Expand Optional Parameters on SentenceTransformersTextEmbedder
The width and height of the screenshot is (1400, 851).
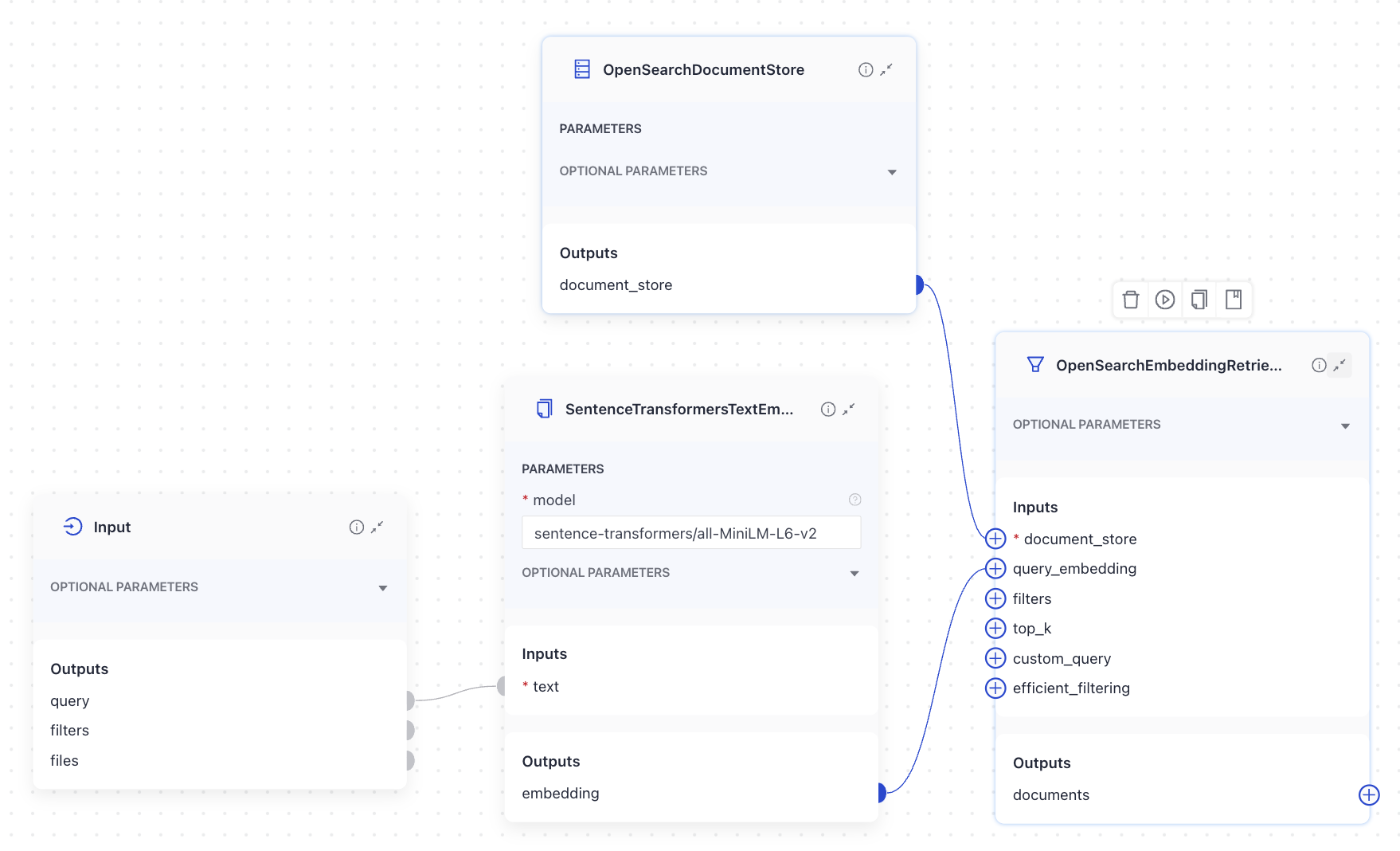[854, 572]
